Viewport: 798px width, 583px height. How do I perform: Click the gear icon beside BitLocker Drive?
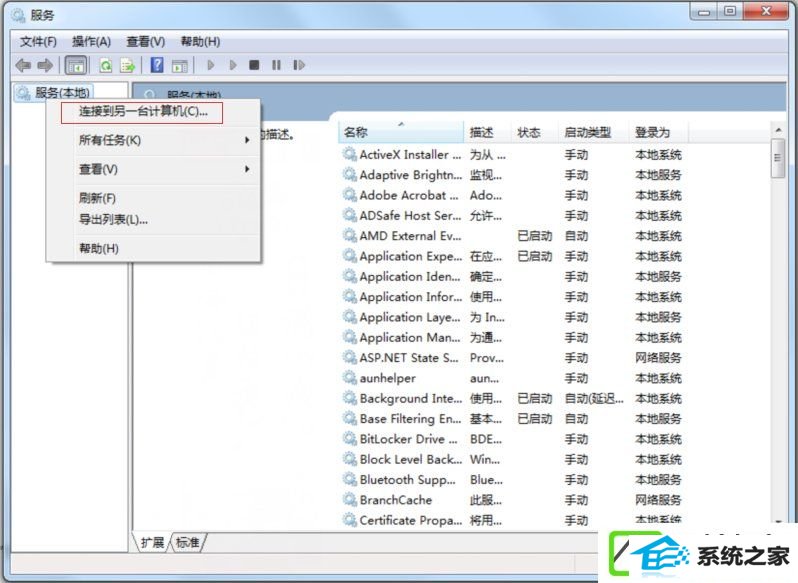click(x=350, y=439)
